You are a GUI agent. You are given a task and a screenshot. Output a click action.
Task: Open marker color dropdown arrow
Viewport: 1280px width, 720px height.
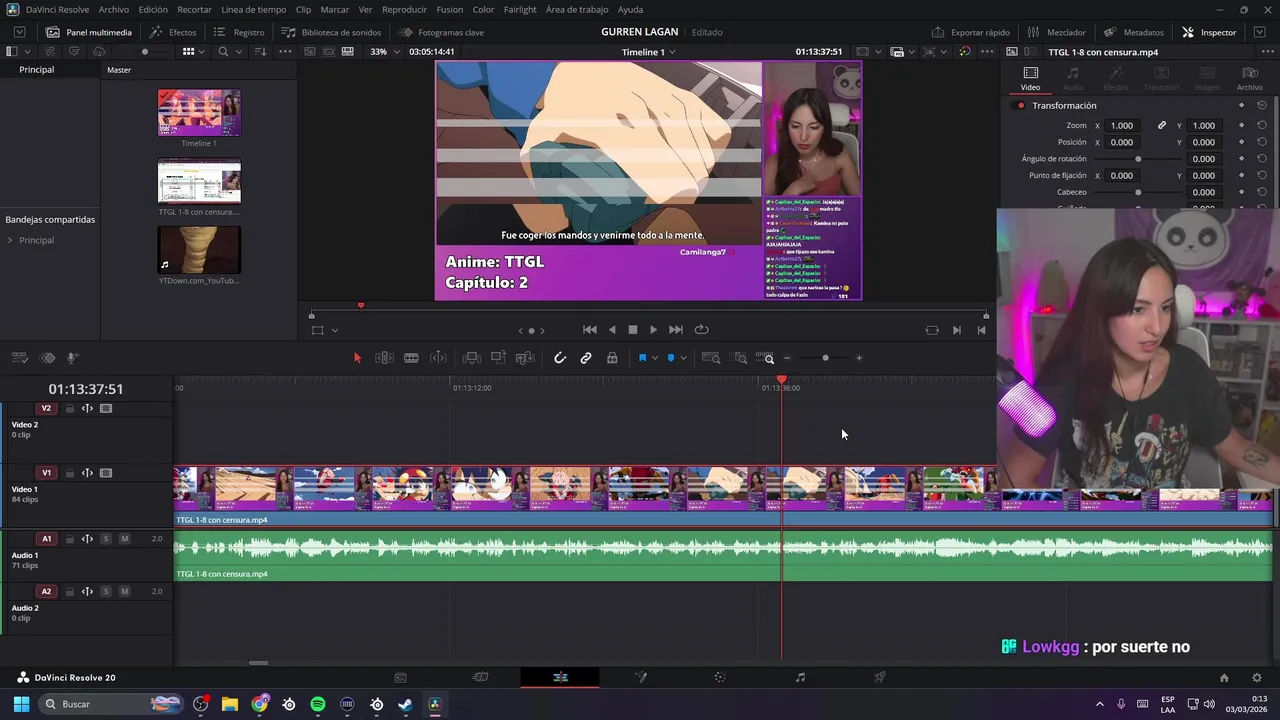tap(683, 358)
